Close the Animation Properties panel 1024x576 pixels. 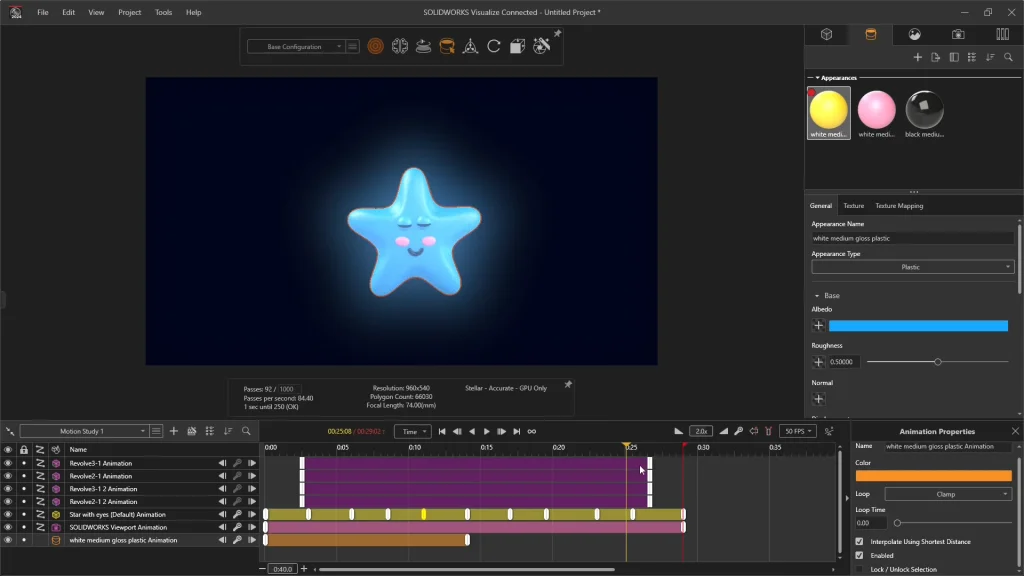pos(1015,431)
